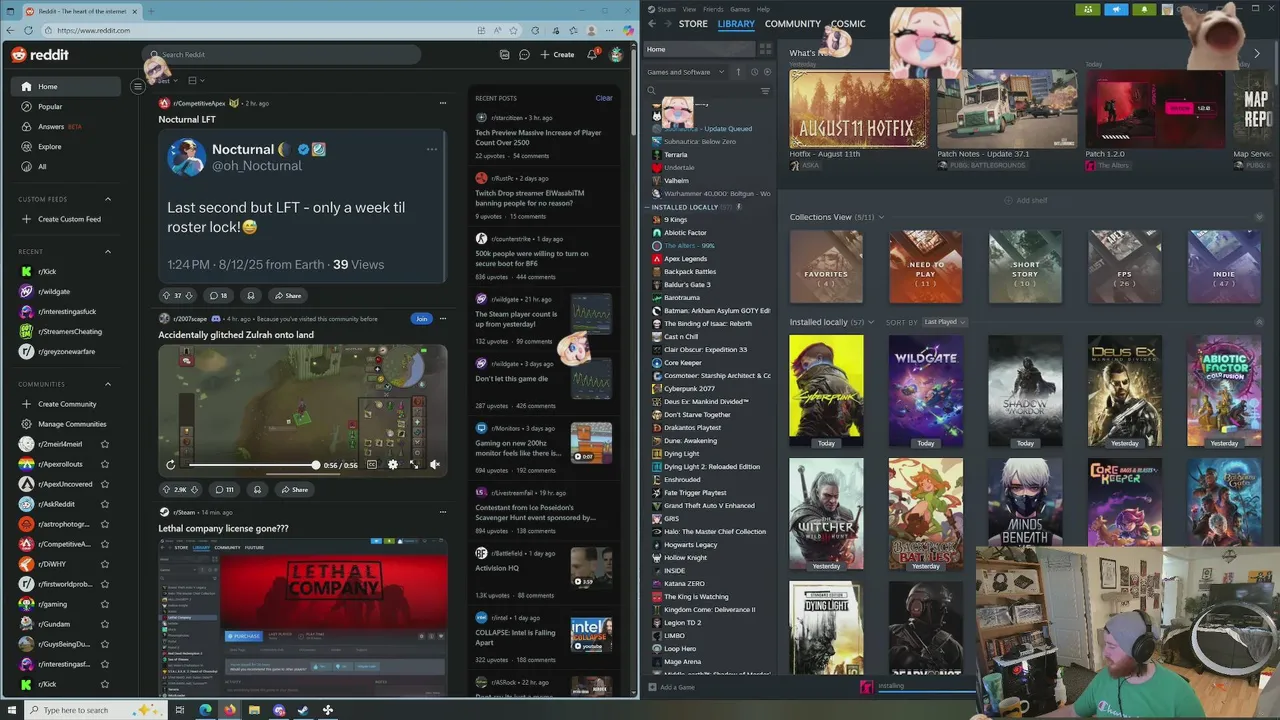Click Steam ready-to-play filter icon

click(767, 72)
